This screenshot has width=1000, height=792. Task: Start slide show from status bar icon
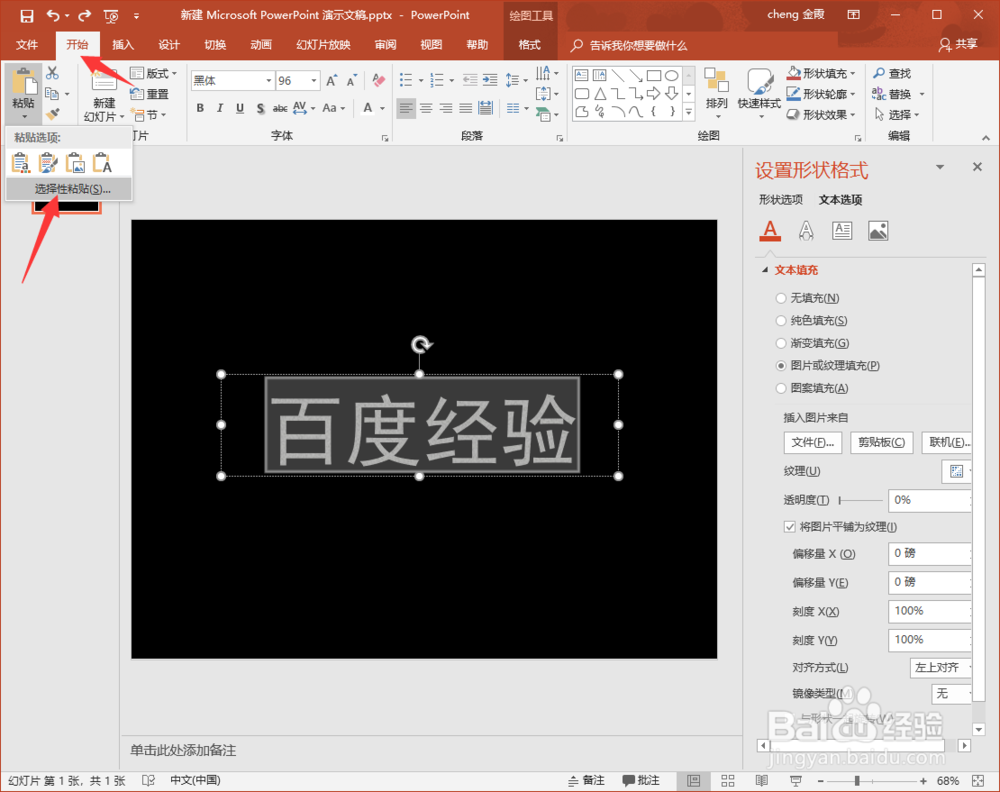click(x=795, y=781)
